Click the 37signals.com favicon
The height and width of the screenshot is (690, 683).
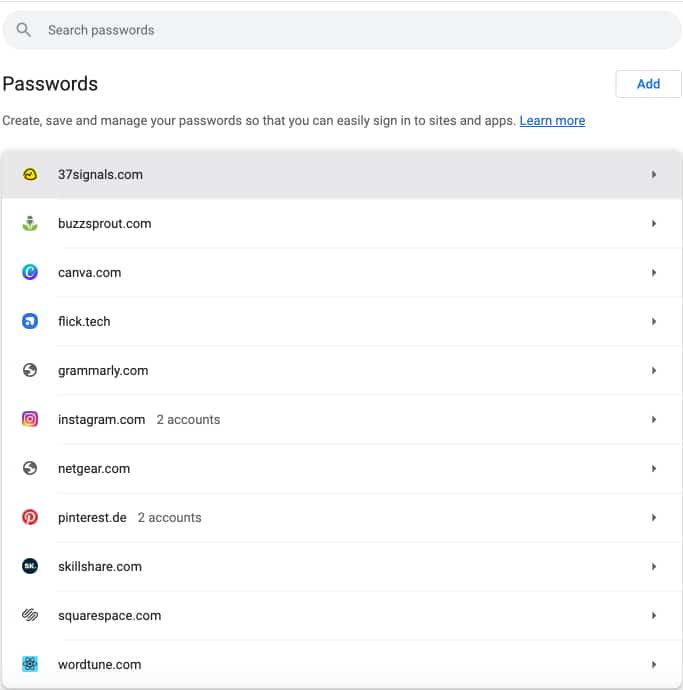click(30, 175)
